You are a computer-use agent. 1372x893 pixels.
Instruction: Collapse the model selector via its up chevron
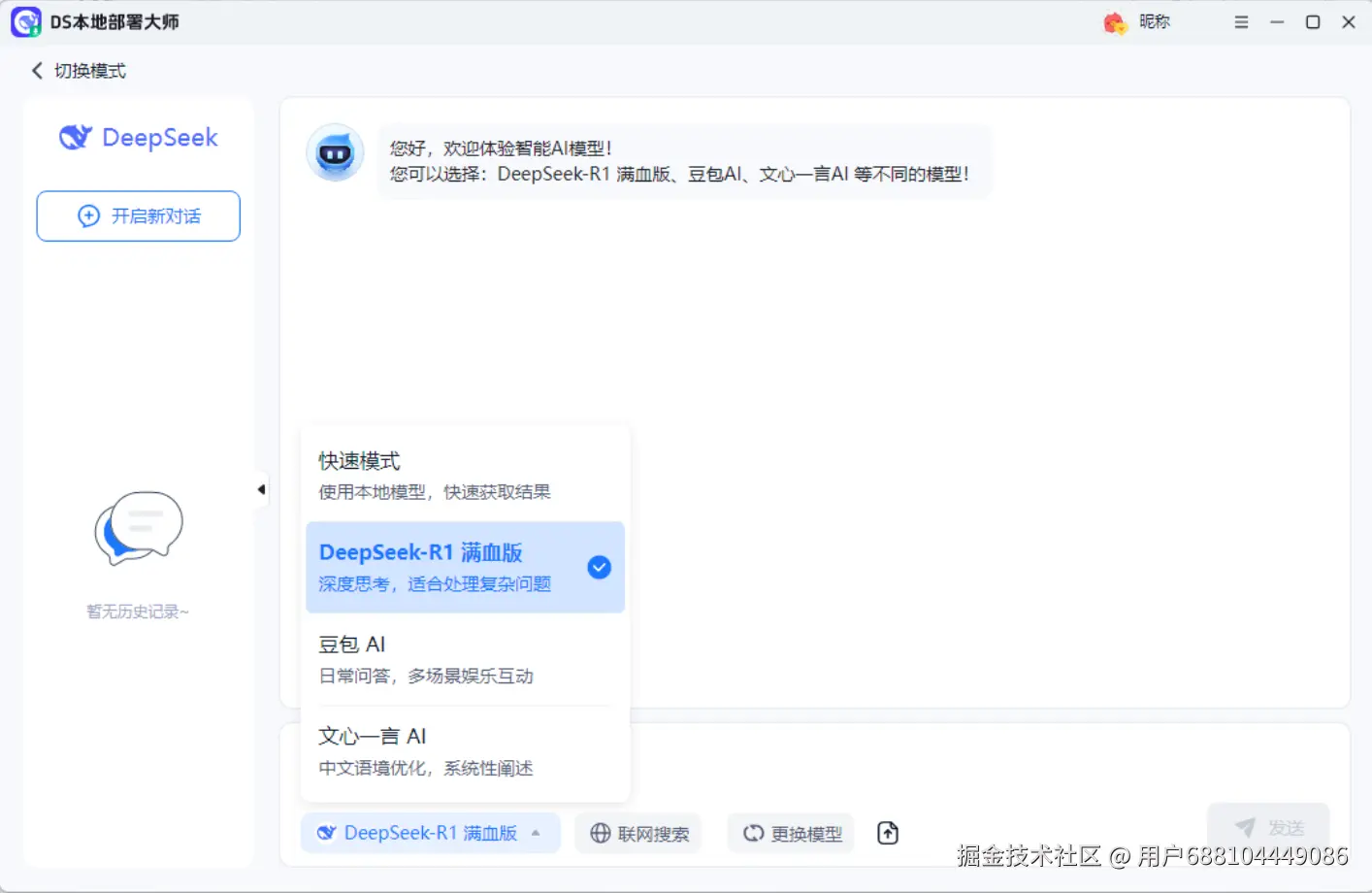pos(535,832)
